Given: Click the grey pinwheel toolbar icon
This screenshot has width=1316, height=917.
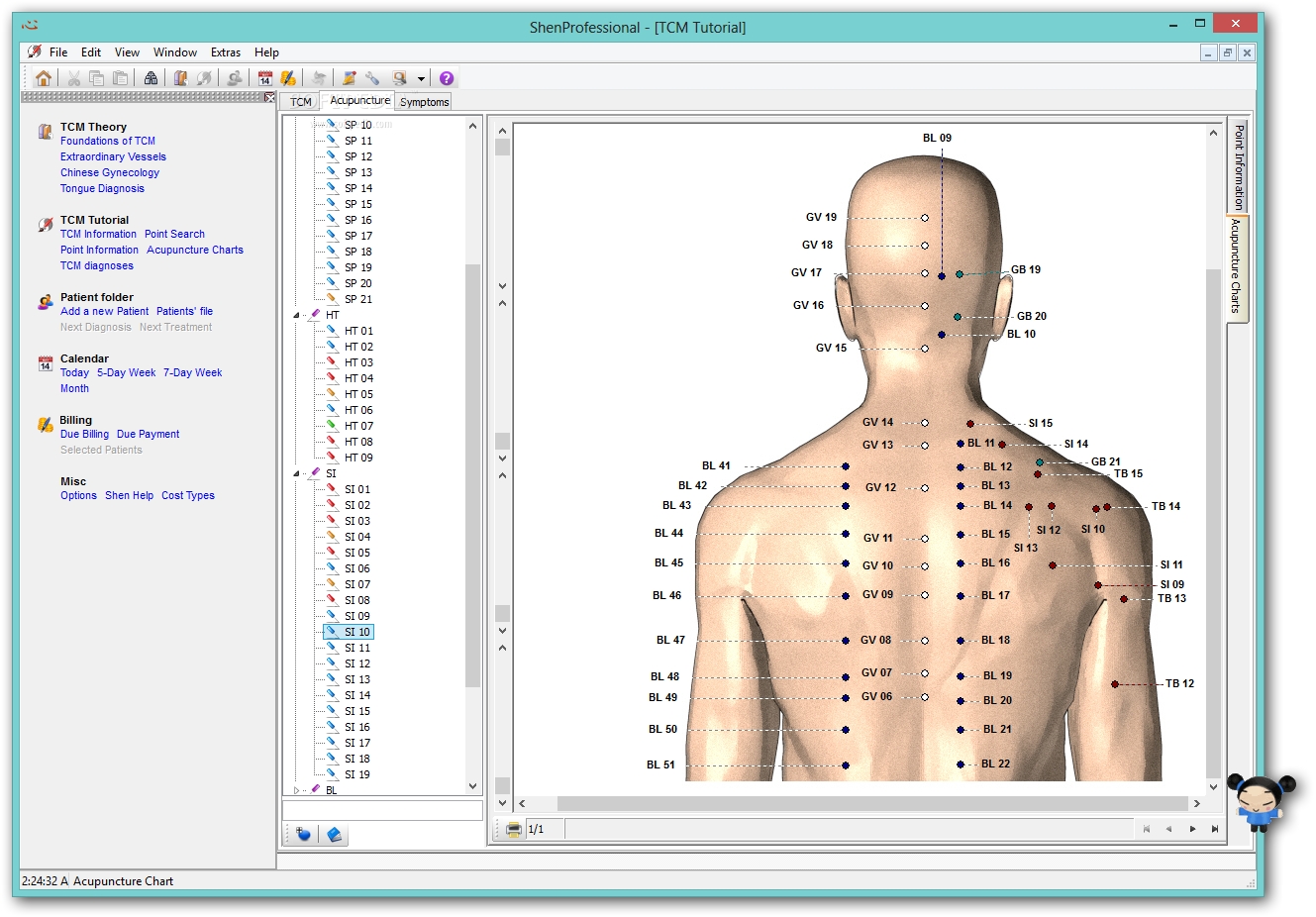Looking at the screenshot, I should coord(319,78).
